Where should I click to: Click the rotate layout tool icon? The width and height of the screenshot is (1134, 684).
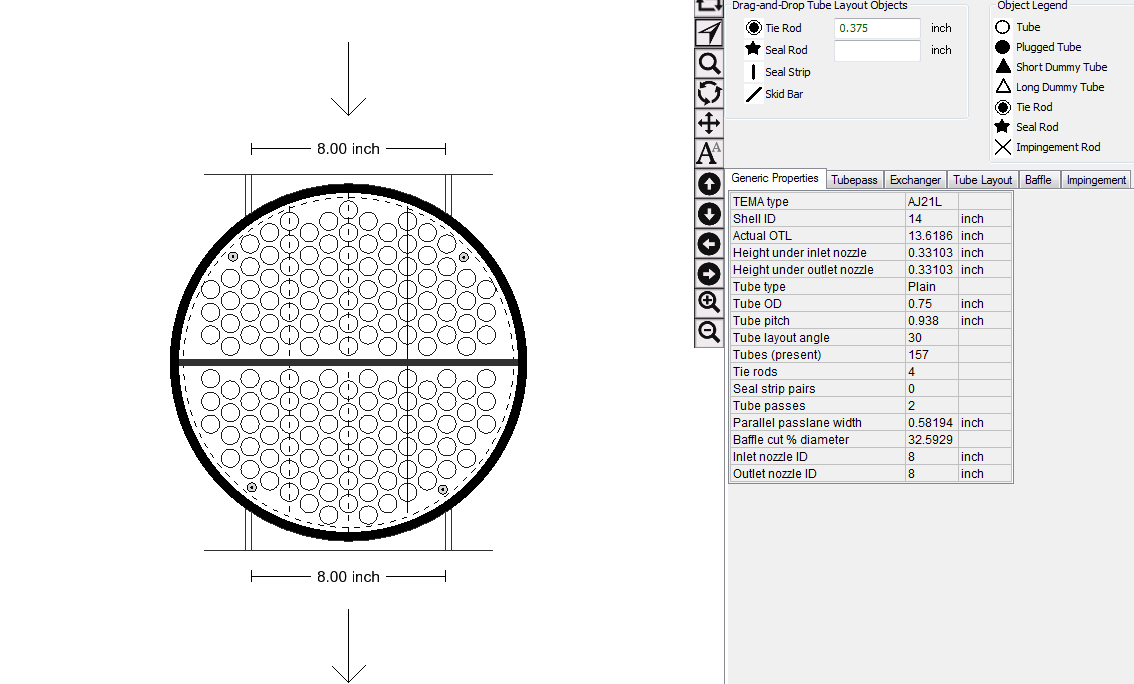pos(709,93)
